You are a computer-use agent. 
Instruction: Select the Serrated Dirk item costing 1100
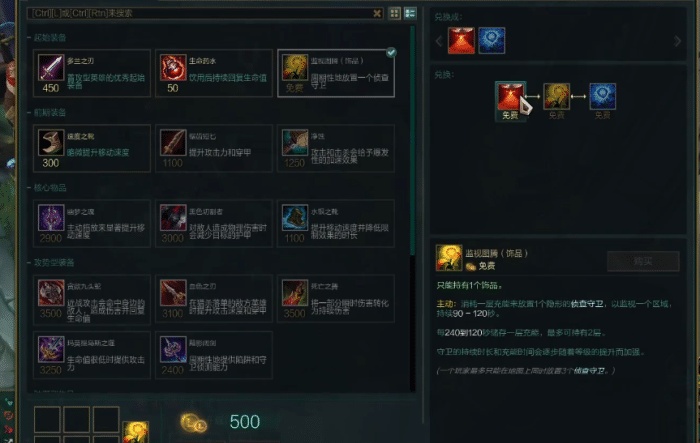pyautogui.click(x=214, y=149)
